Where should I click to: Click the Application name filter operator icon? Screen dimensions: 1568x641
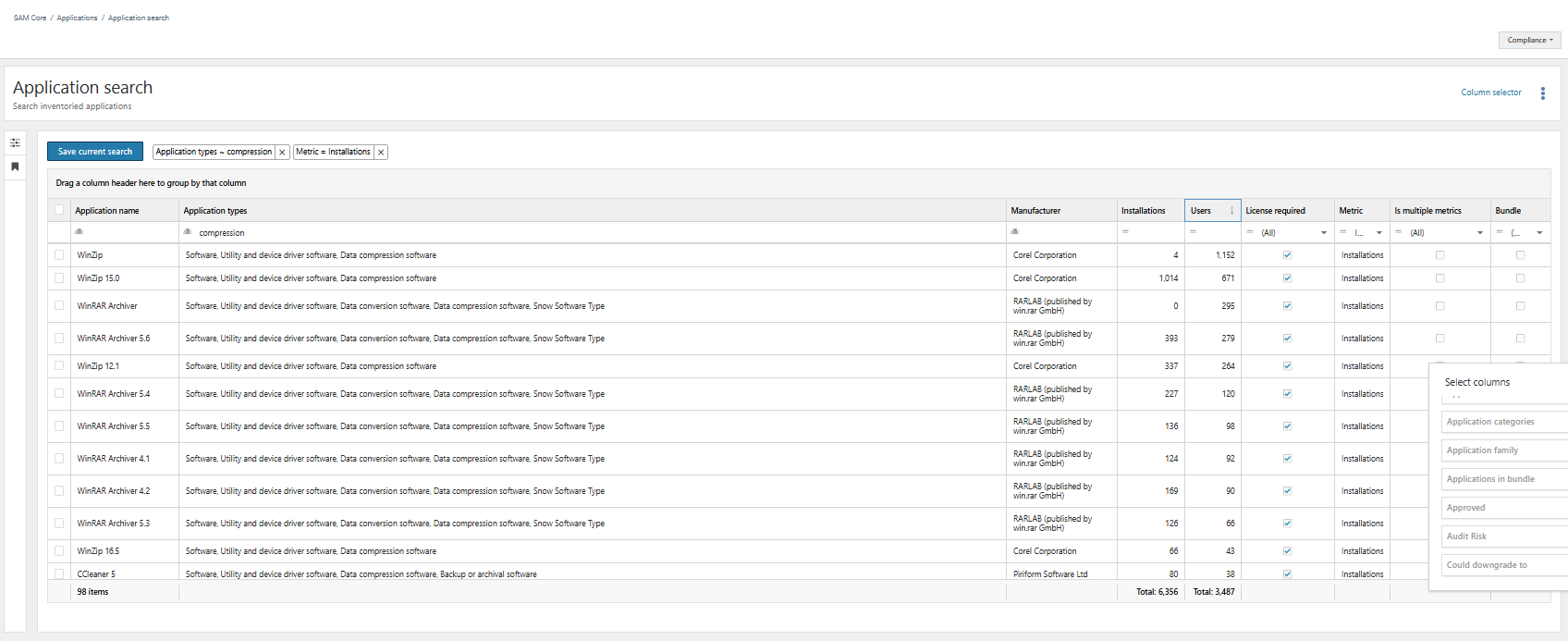80,232
